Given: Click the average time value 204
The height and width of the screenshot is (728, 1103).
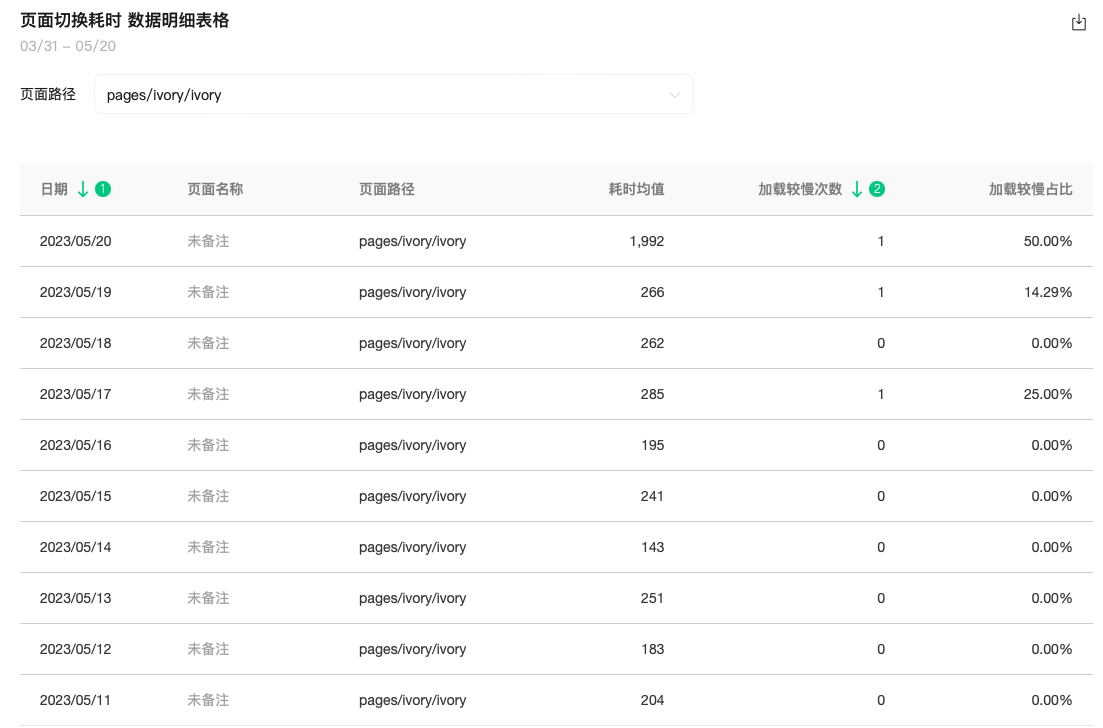Looking at the screenshot, I should 652,701.
